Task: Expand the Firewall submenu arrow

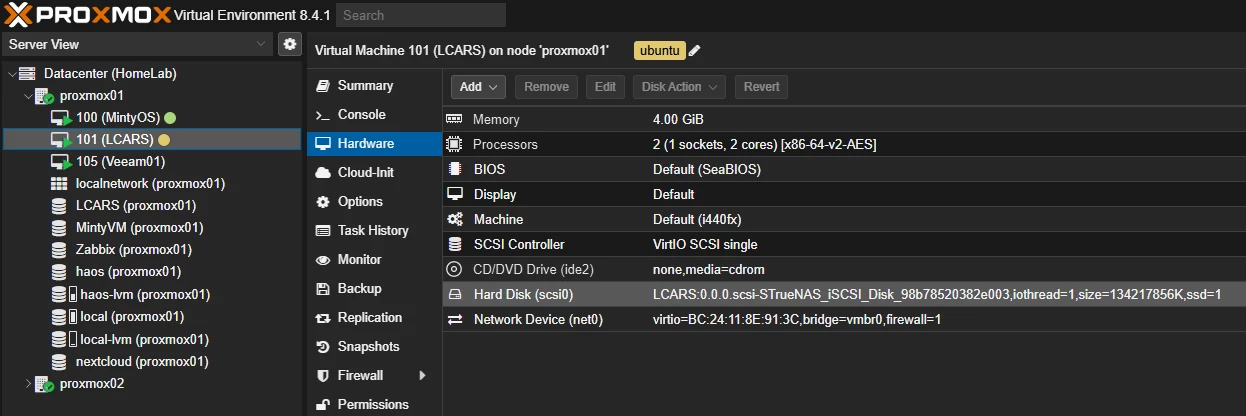Action: pyautogui.click(x=422, y=375)
